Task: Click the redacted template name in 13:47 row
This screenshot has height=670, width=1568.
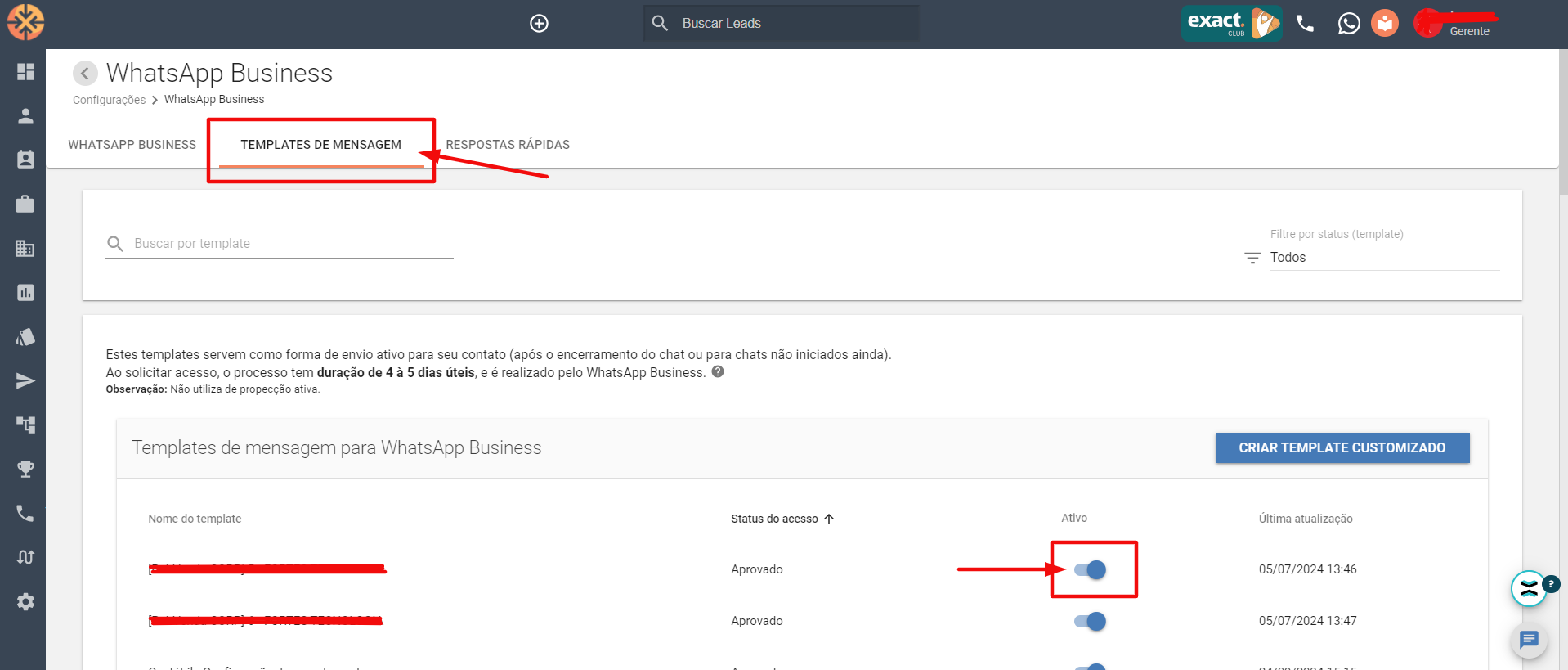Action: tap(266, 621)
